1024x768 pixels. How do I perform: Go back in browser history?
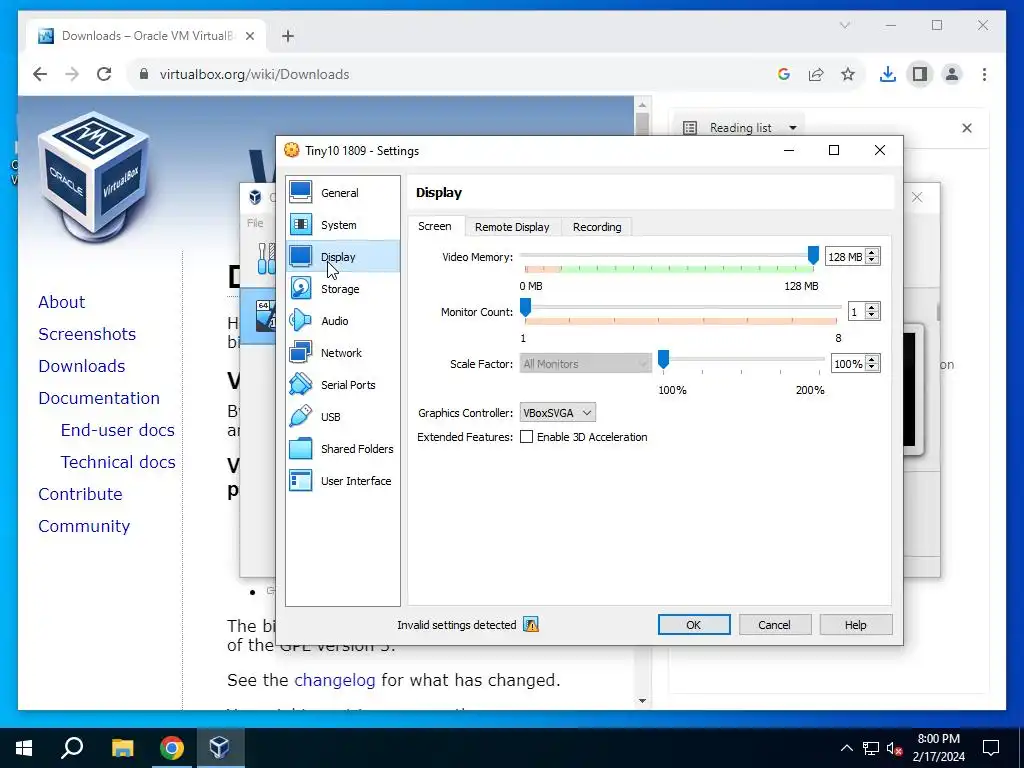coord(40,74)
